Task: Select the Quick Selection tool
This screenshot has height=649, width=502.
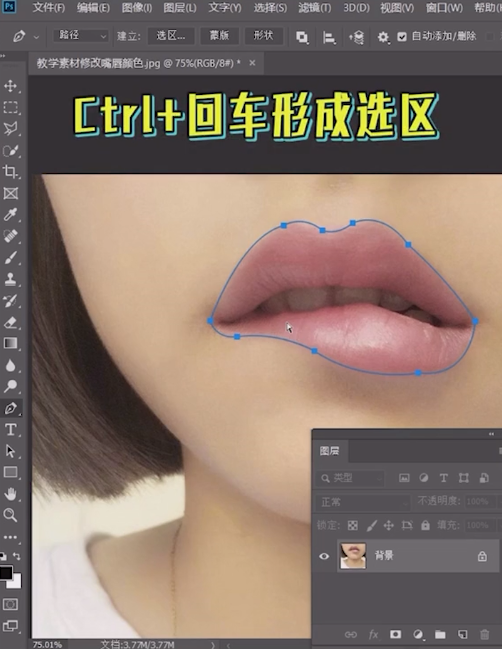Action: point(10,150)
